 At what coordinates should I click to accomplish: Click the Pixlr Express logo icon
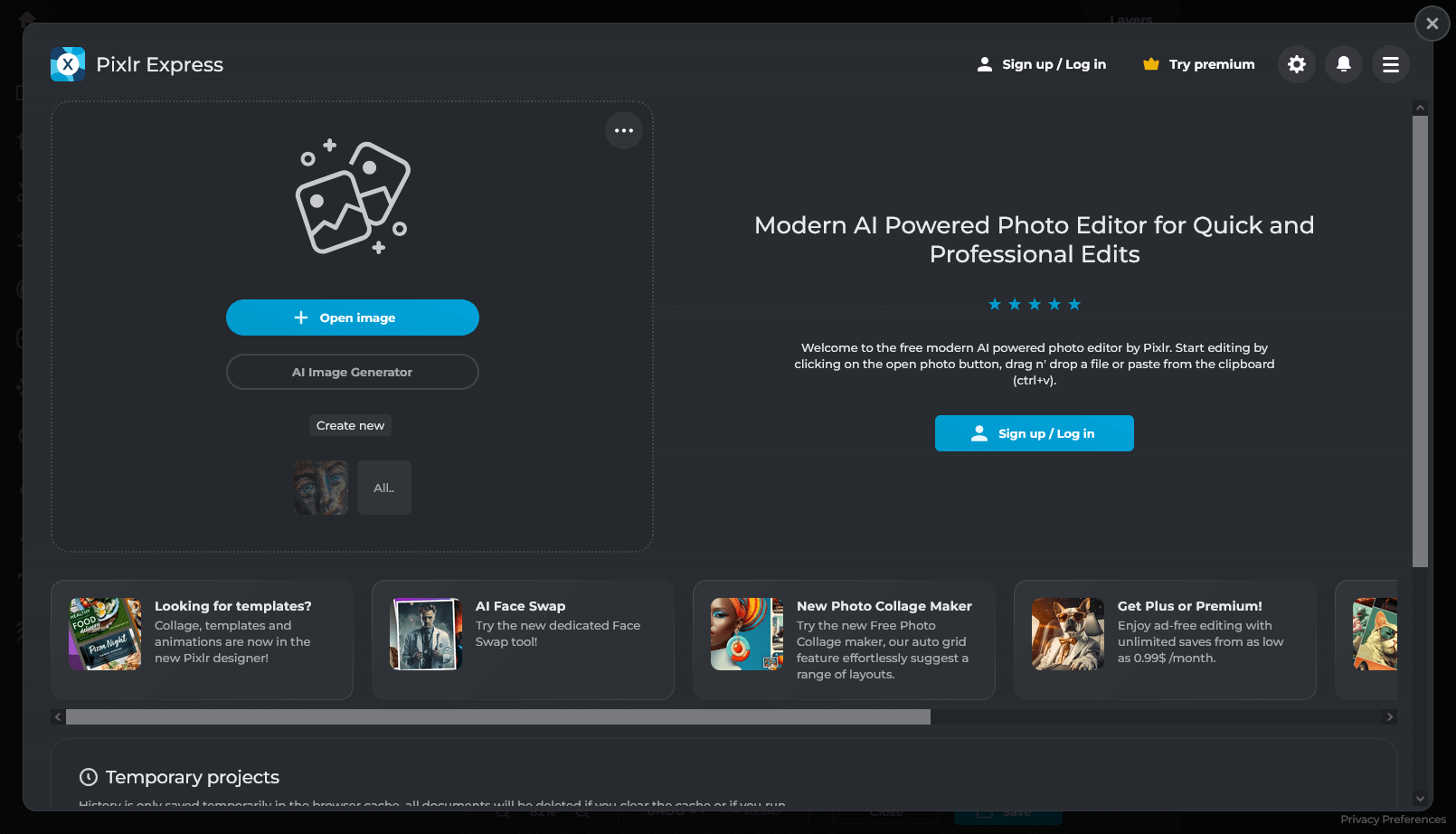point(68,64)
